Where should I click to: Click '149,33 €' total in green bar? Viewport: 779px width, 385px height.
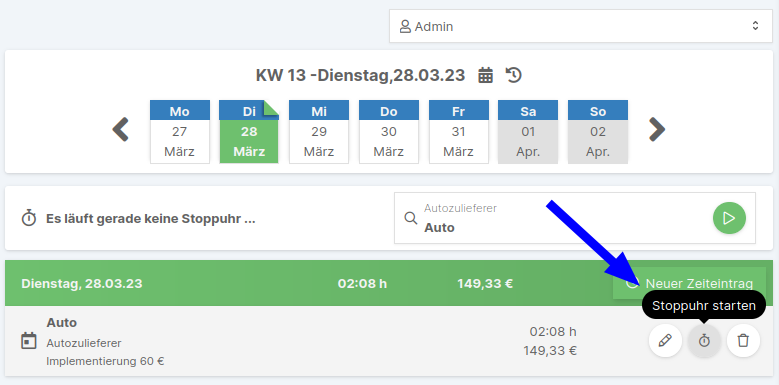pos(485,284)
